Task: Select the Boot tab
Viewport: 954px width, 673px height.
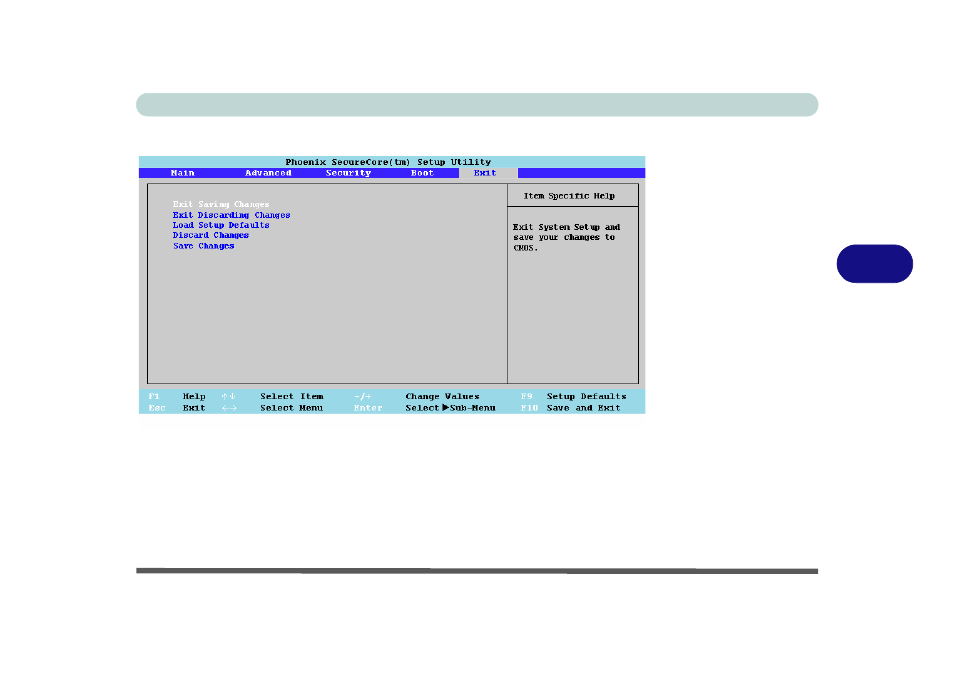Action: pos(422,173)
